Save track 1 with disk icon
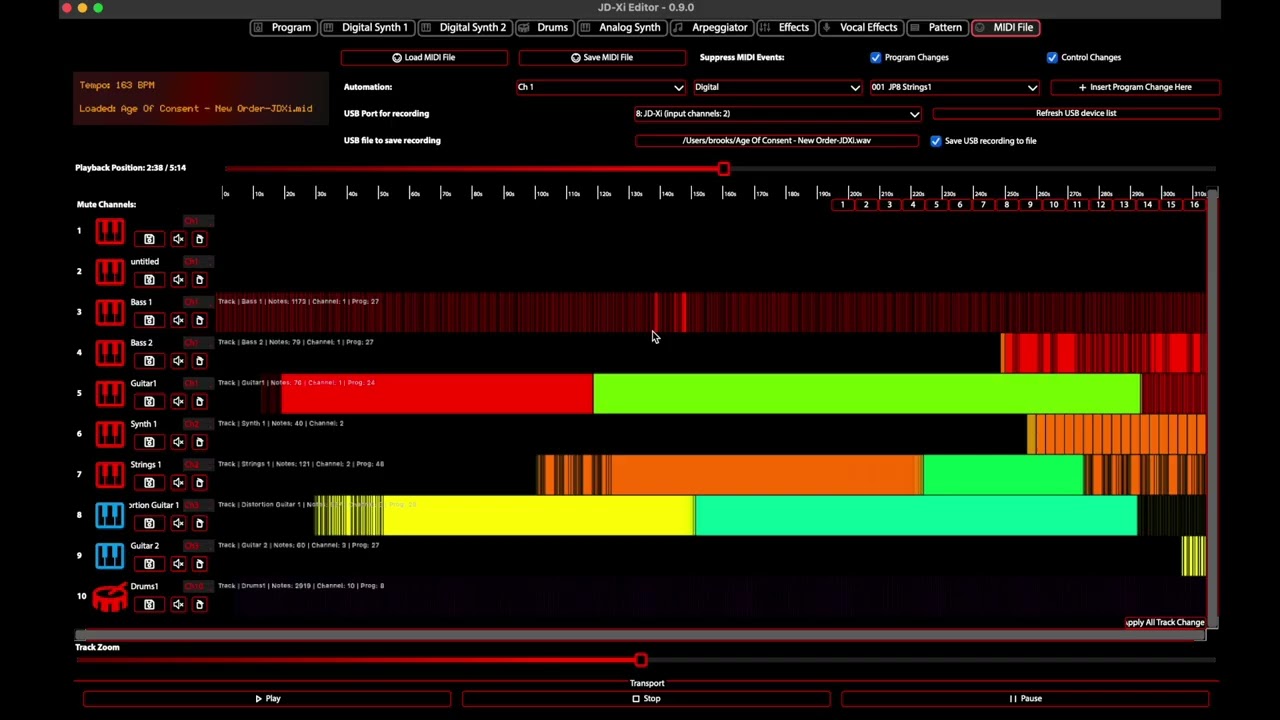Screen dimensions: 1280x720 [x=149, y=239]
